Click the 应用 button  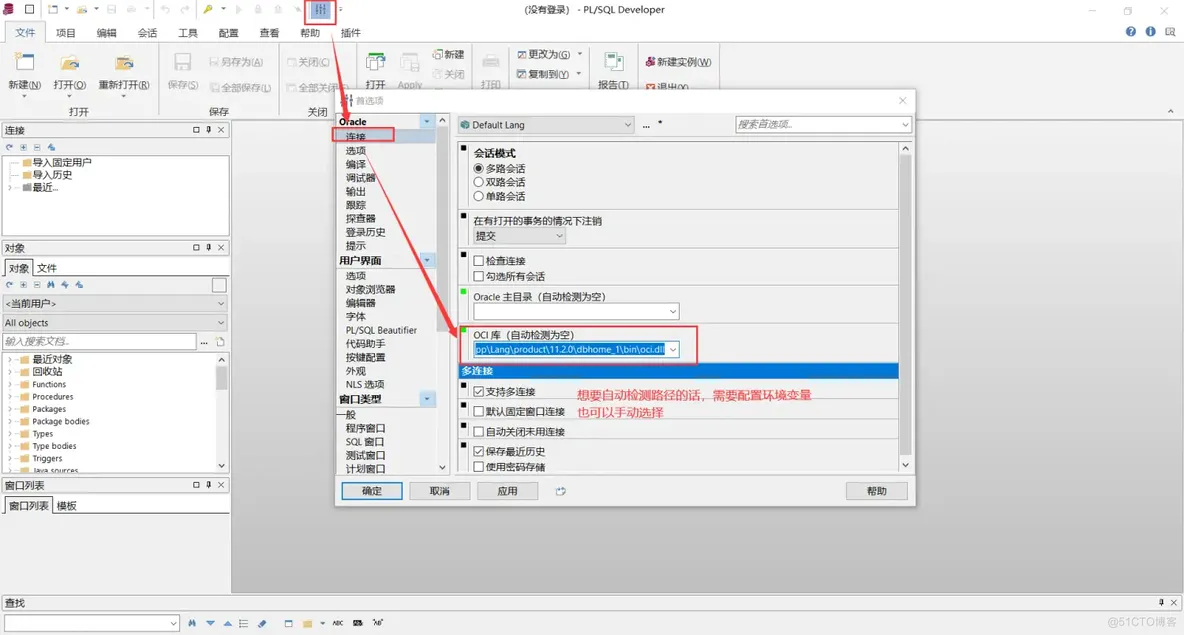(507, 491)
